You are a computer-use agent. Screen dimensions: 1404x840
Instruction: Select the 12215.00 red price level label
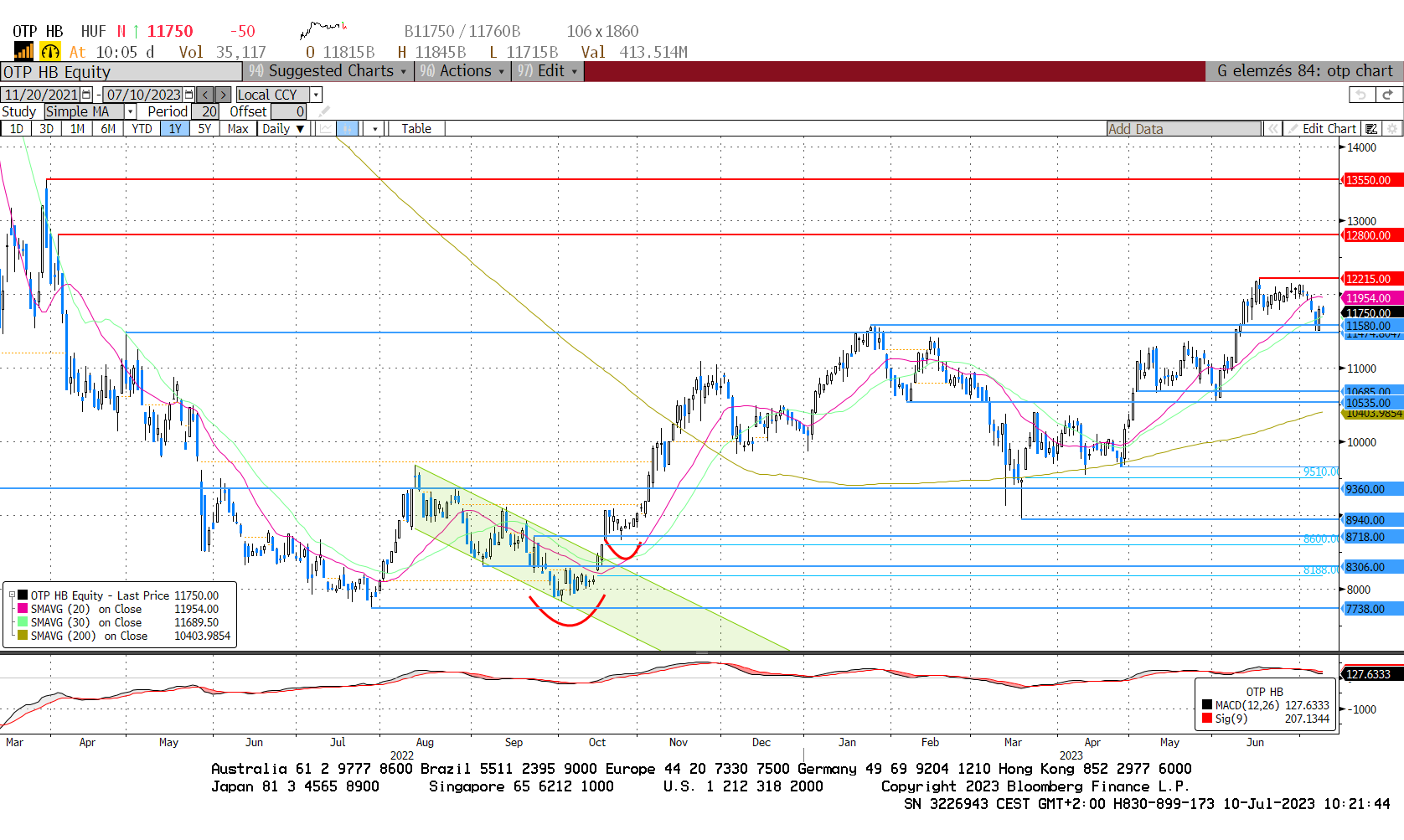[x=1373, y=279]
